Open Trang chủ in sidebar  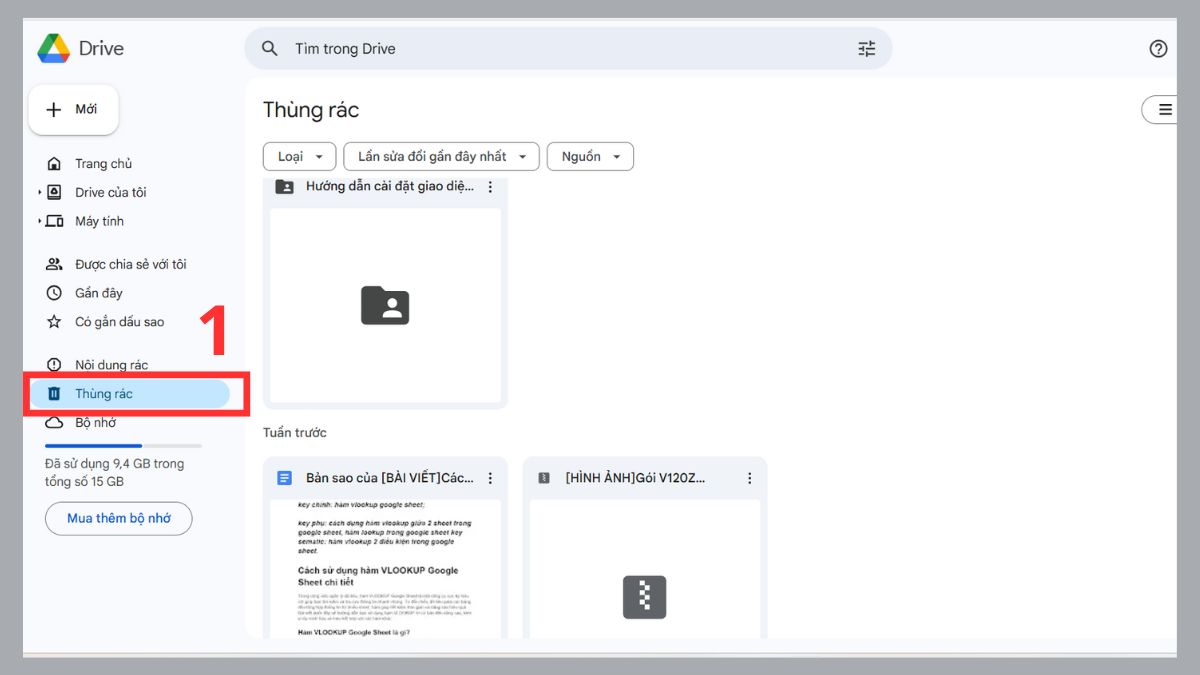[103, 163]
